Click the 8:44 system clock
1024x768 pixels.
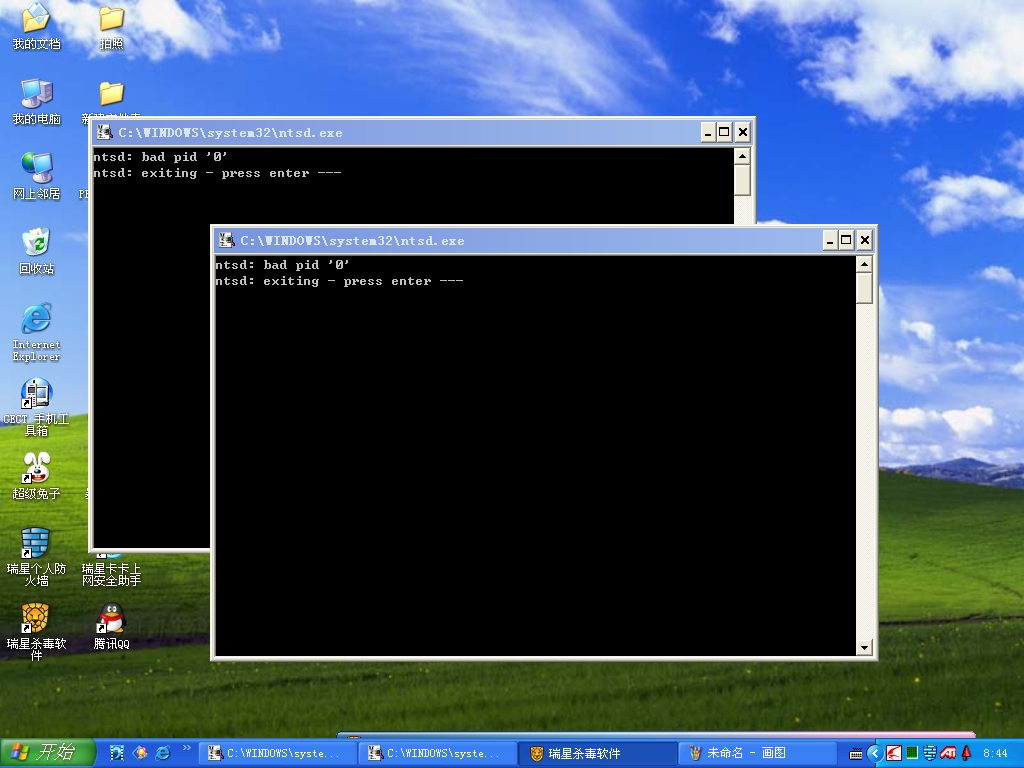click(995, 754)
